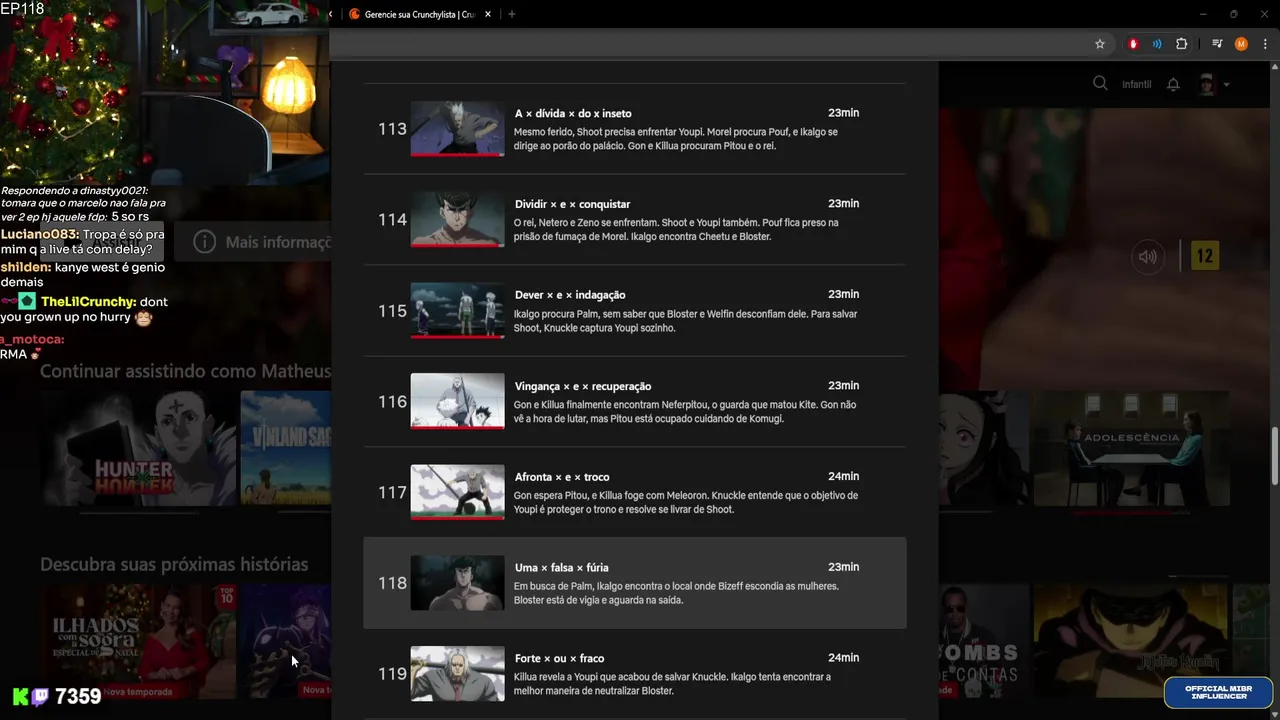Select the episode title Dividir e conquistar

(572, 204)
